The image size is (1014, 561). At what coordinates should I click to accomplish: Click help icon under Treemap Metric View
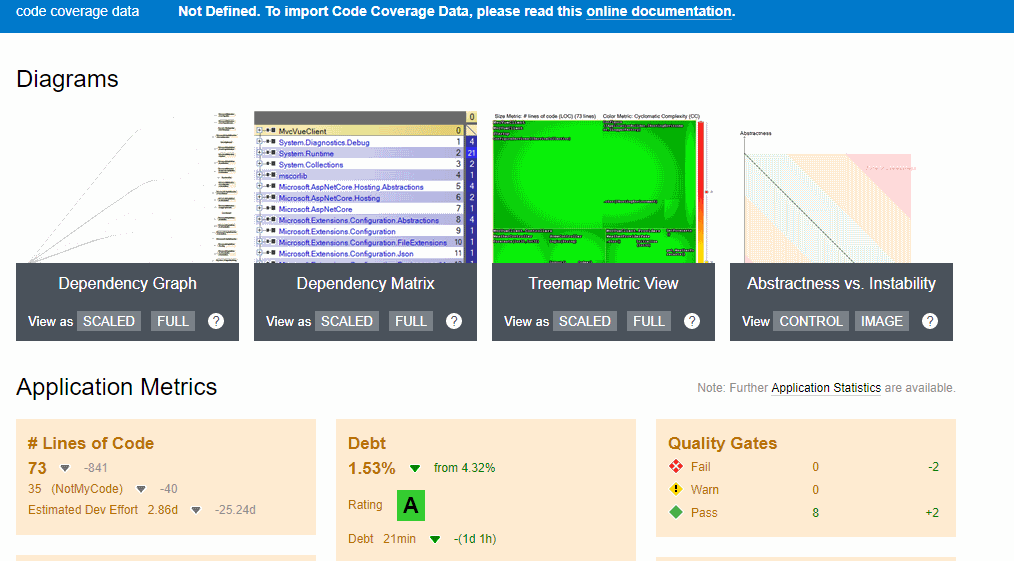[692, 321]
